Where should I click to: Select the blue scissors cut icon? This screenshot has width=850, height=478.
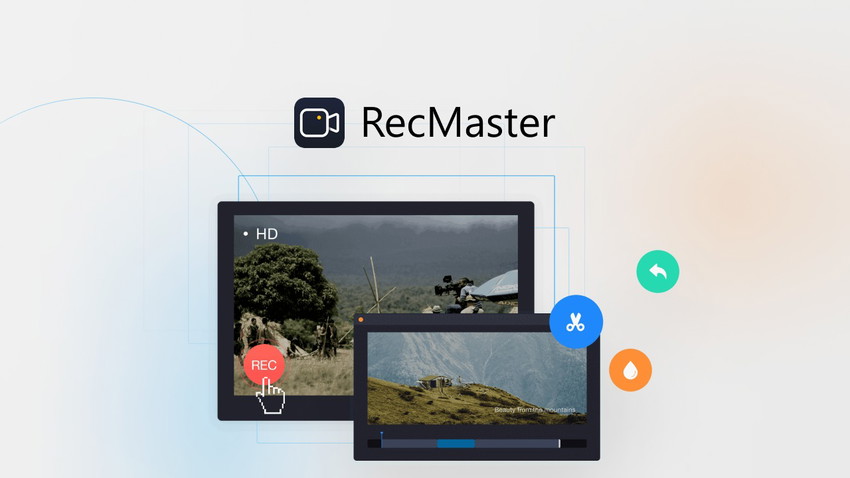click(576, 322)
